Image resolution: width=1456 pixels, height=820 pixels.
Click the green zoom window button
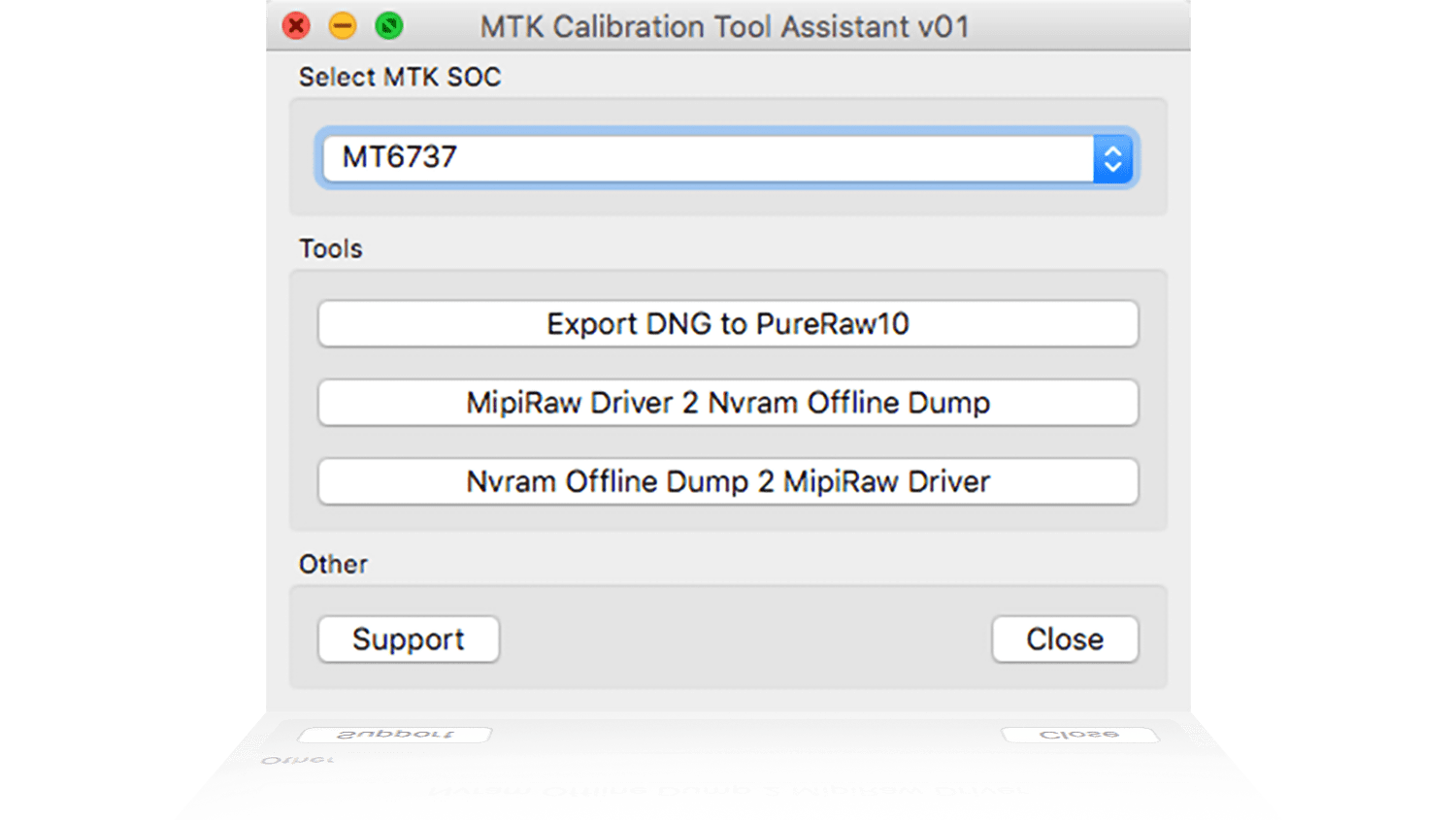(389, 26)
